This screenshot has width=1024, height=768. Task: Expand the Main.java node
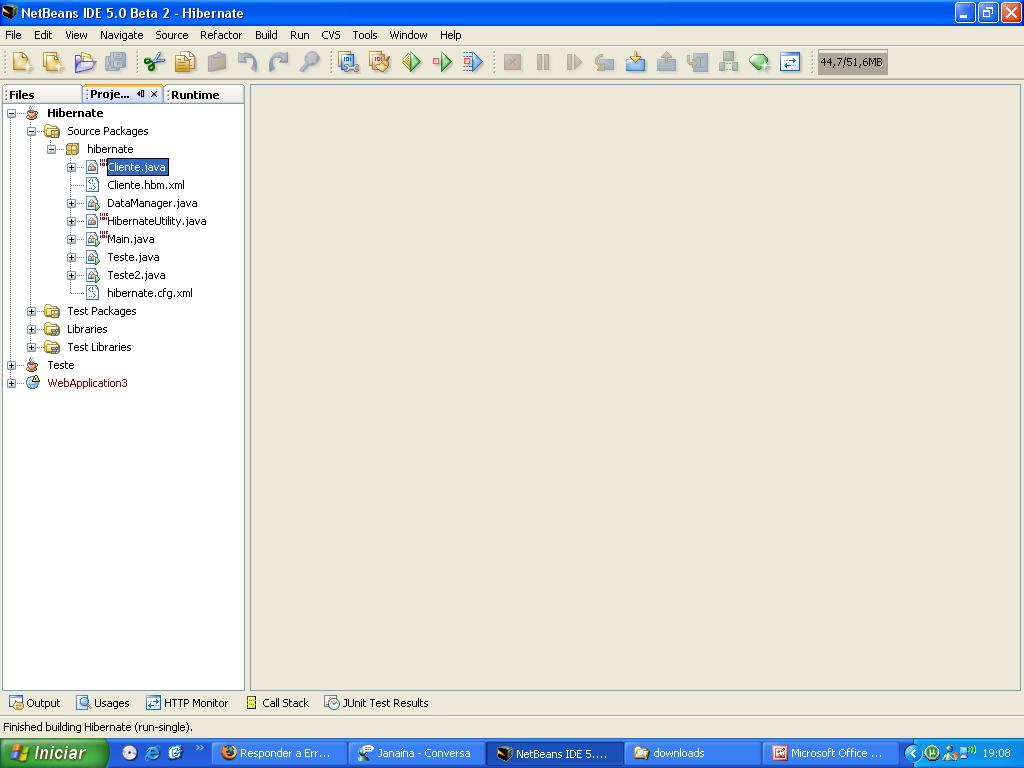[72, 239]
